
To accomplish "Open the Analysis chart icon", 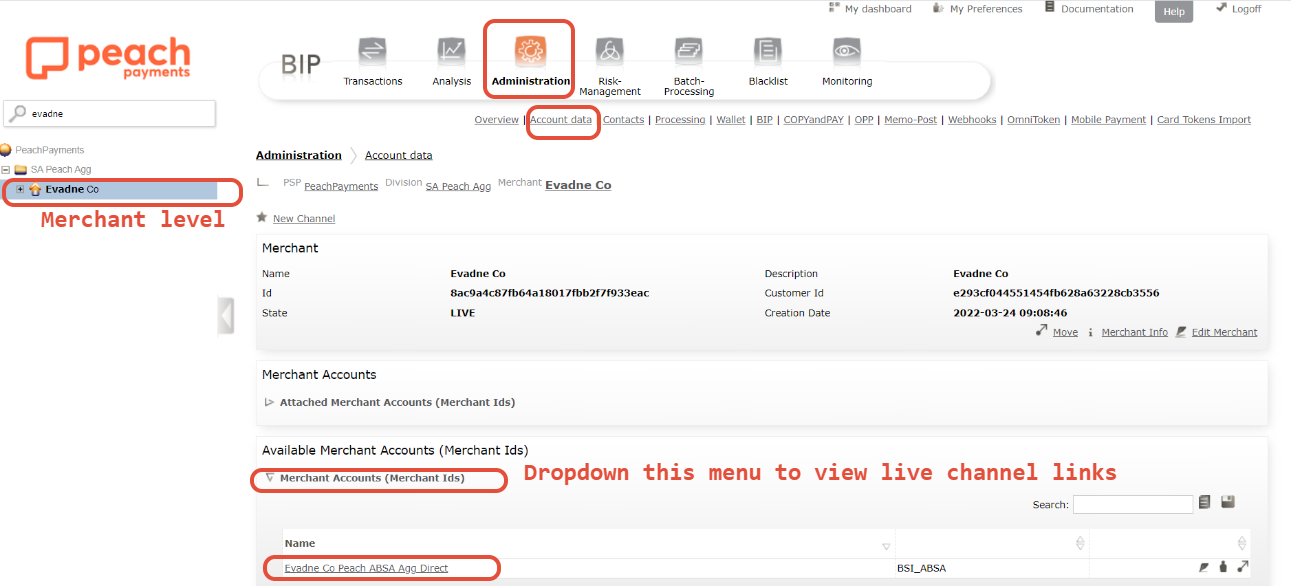I will 451,52.
